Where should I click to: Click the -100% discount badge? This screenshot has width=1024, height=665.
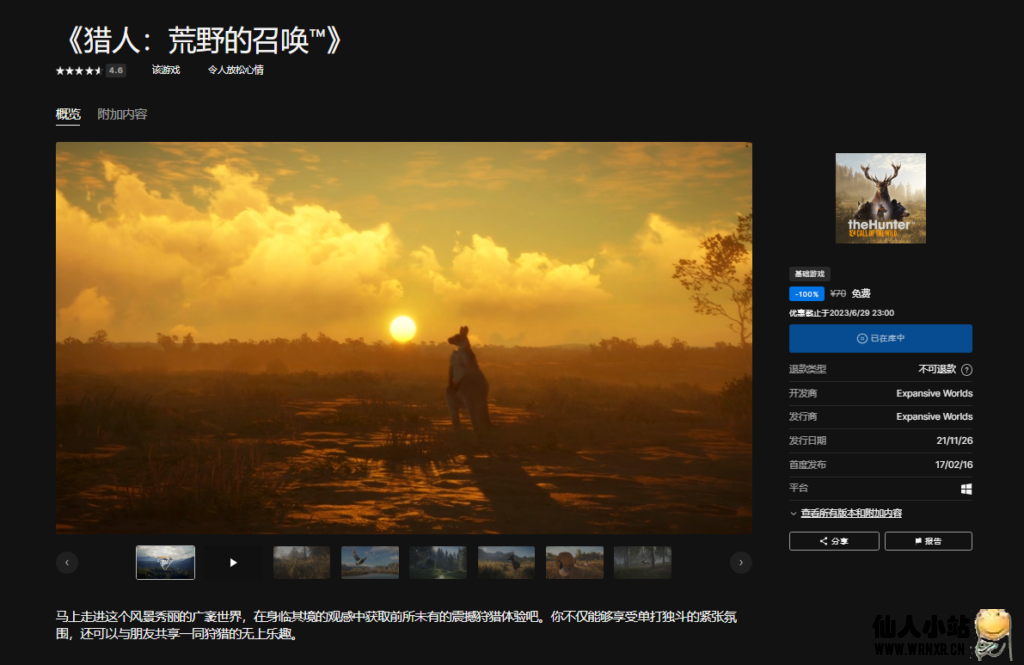[x=806, y=294]
